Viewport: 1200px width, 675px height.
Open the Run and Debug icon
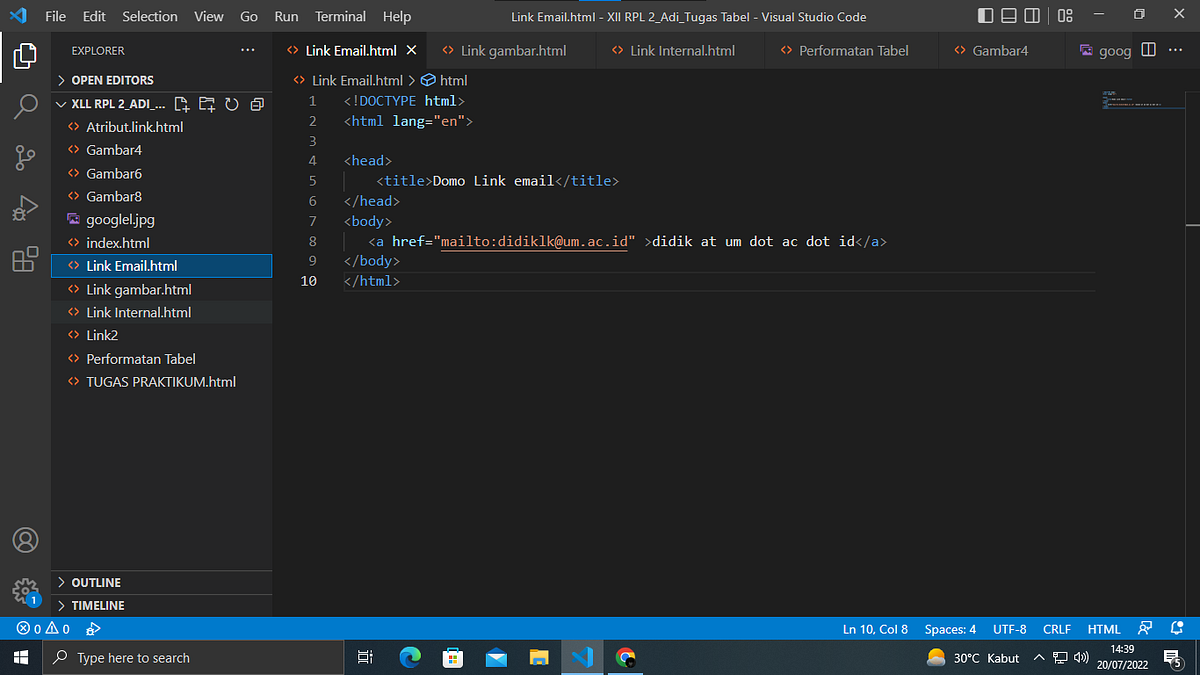(25, 208)
